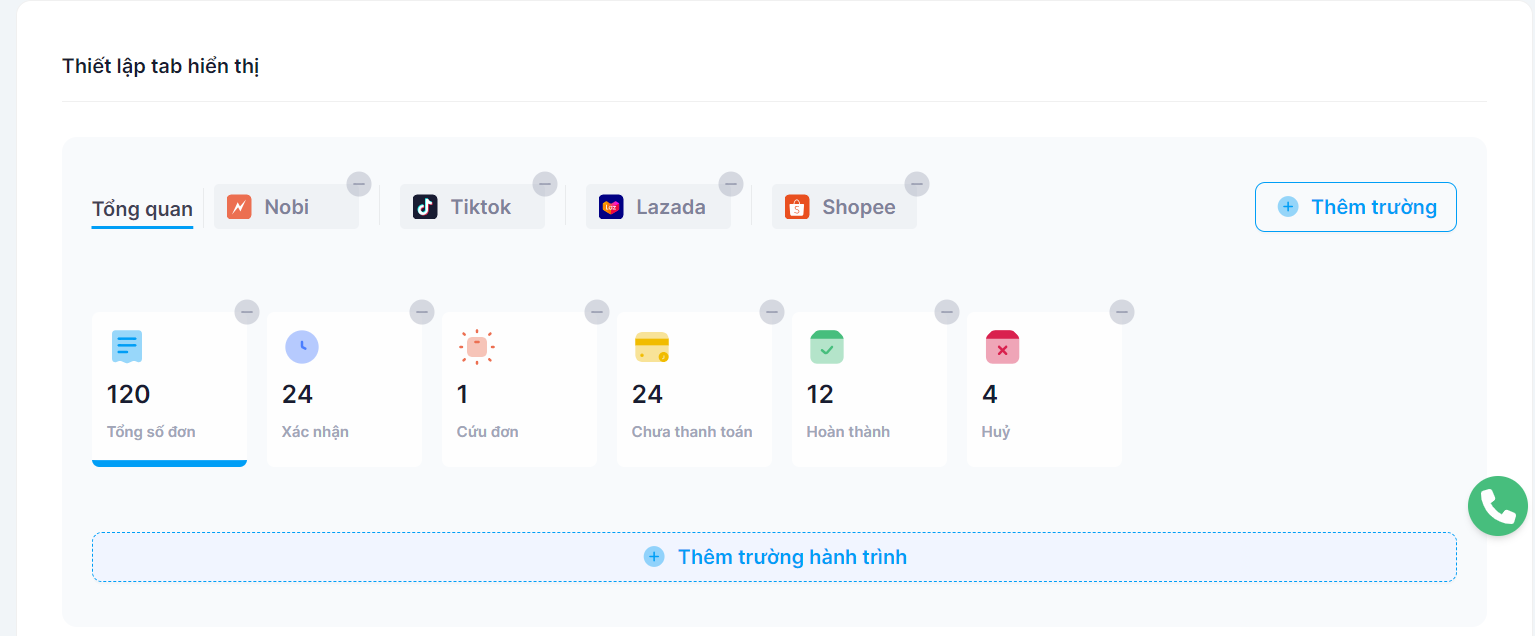The height and width of the screenshot is (636, 1535).
Task: Switch to the Lazada tab
Action: click(658, 207)
